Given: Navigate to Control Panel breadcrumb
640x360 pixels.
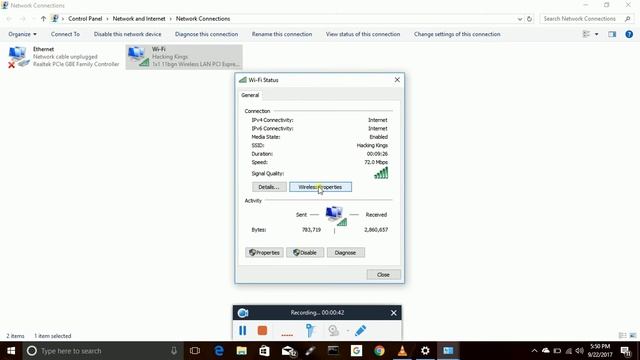Looking at the screenshot, I should pos(85,19).
